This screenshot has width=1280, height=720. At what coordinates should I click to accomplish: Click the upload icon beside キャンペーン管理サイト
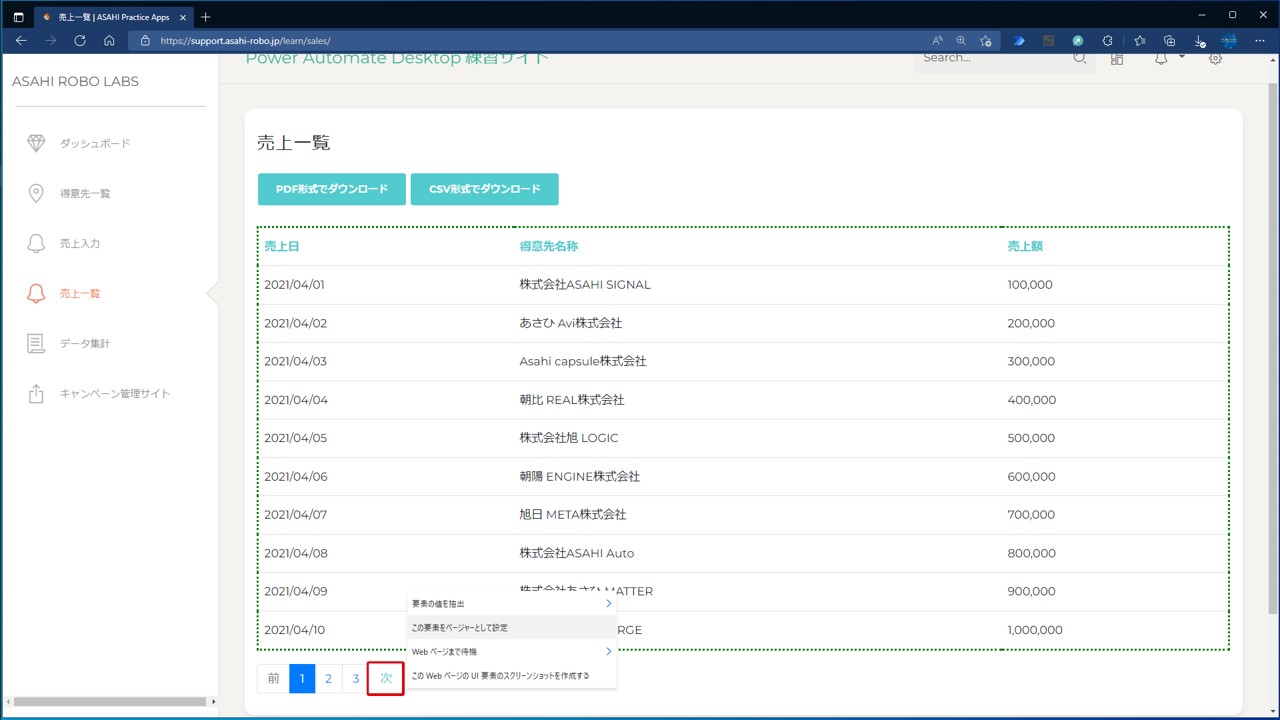36,393
